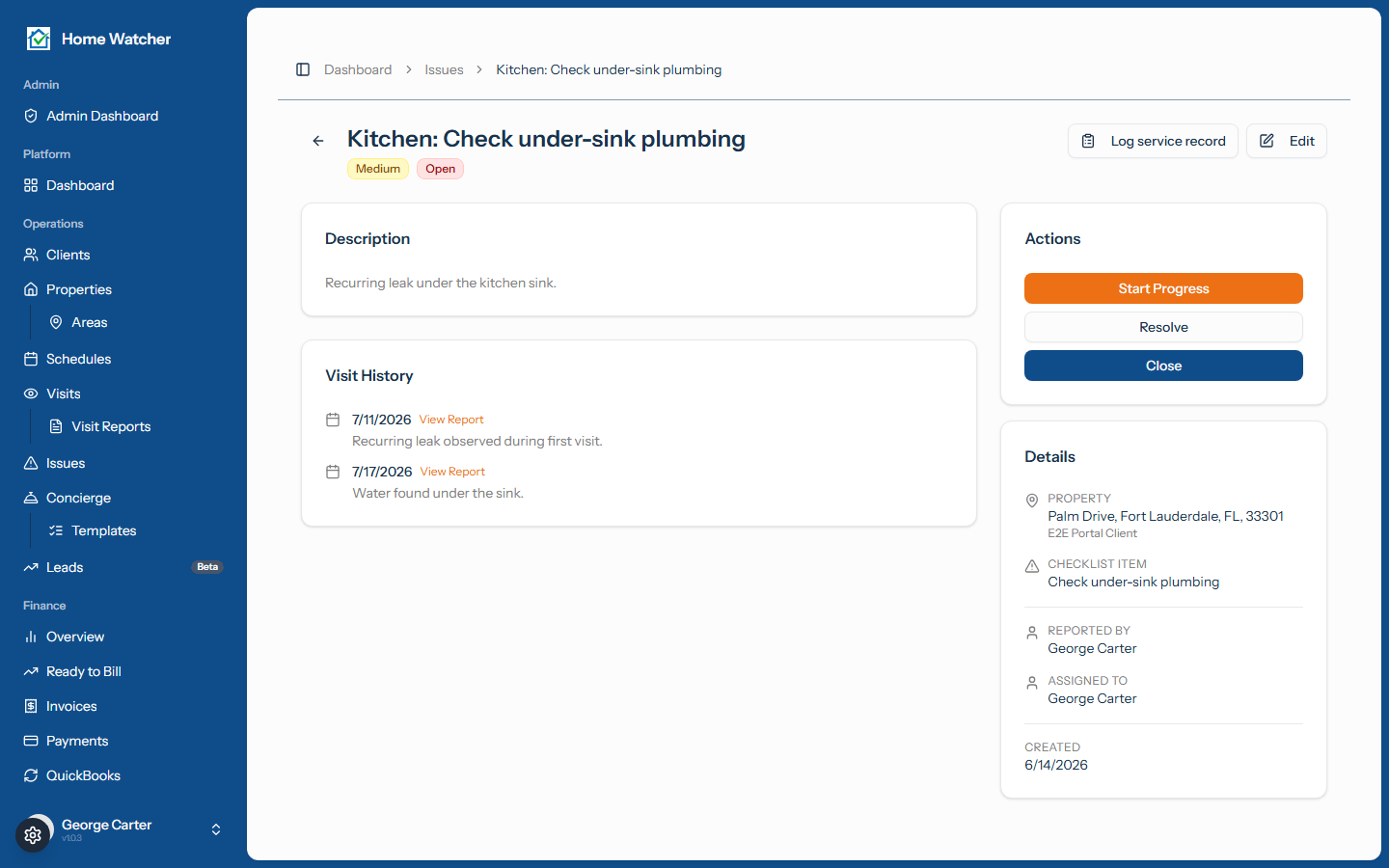Click the Log service record button
The image size is (1389, 868).
coord(1153,141)
